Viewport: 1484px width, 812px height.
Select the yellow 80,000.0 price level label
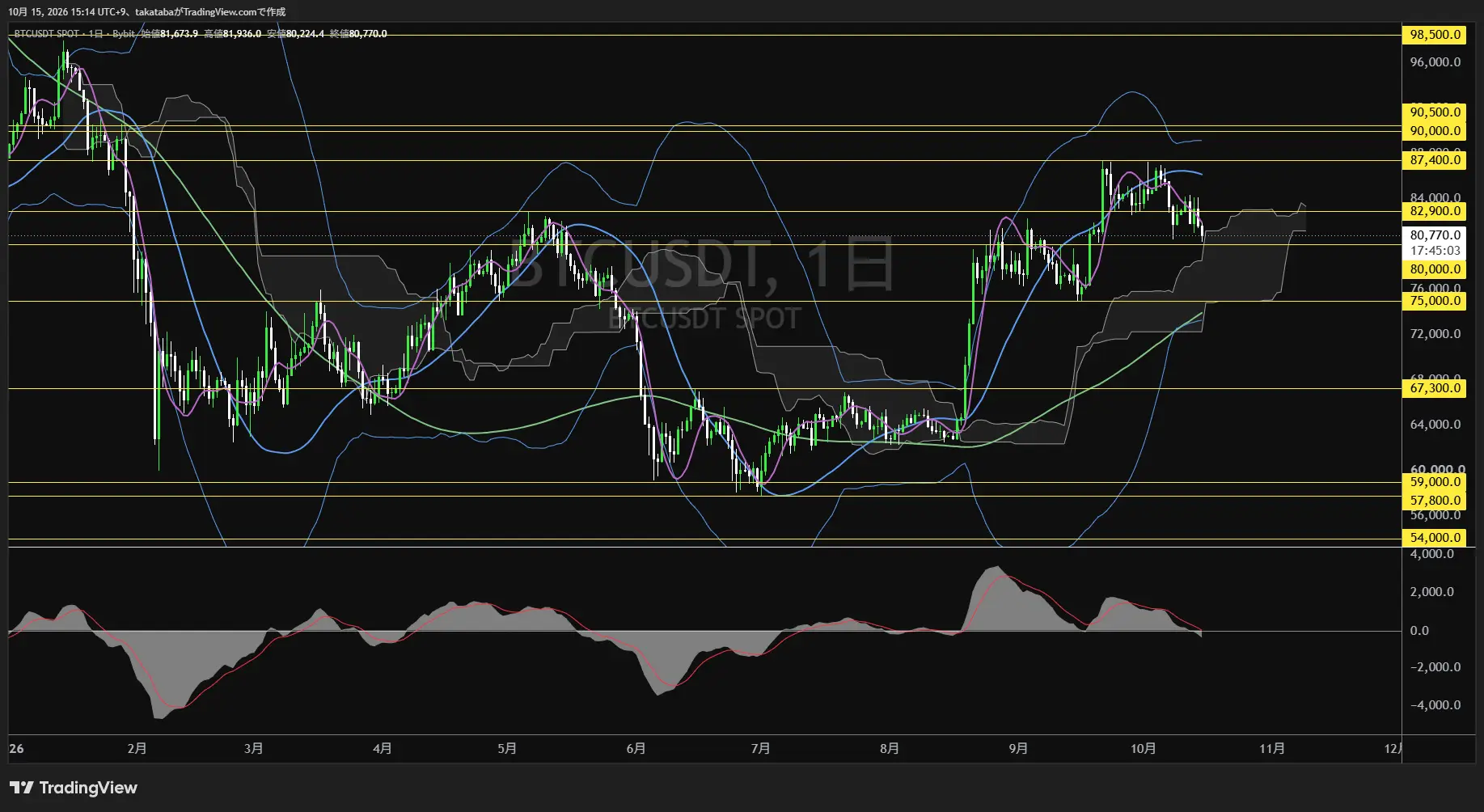click(1435, 269)
